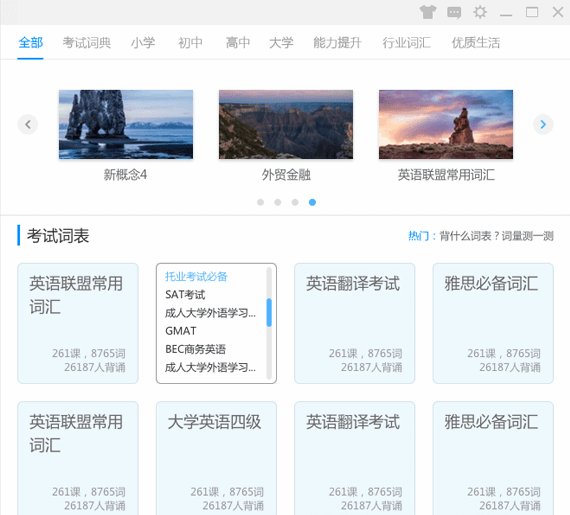Open settings via the gear icon
Viewport: 570px width, 515px height.
coord(480,12)
